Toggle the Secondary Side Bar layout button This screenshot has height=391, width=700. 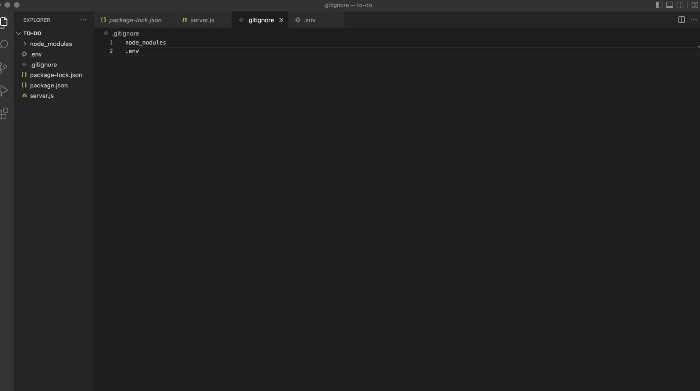click(x=680, y=5)
